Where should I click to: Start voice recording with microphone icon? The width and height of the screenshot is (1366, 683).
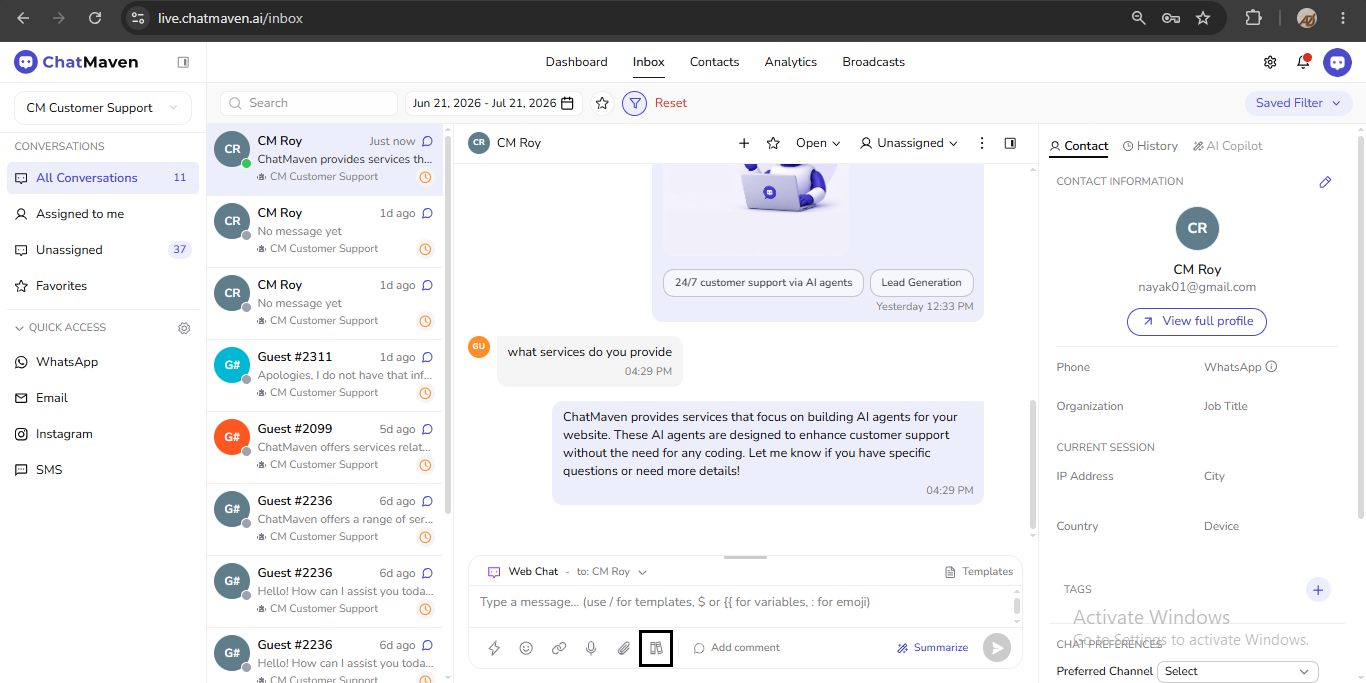591,648
